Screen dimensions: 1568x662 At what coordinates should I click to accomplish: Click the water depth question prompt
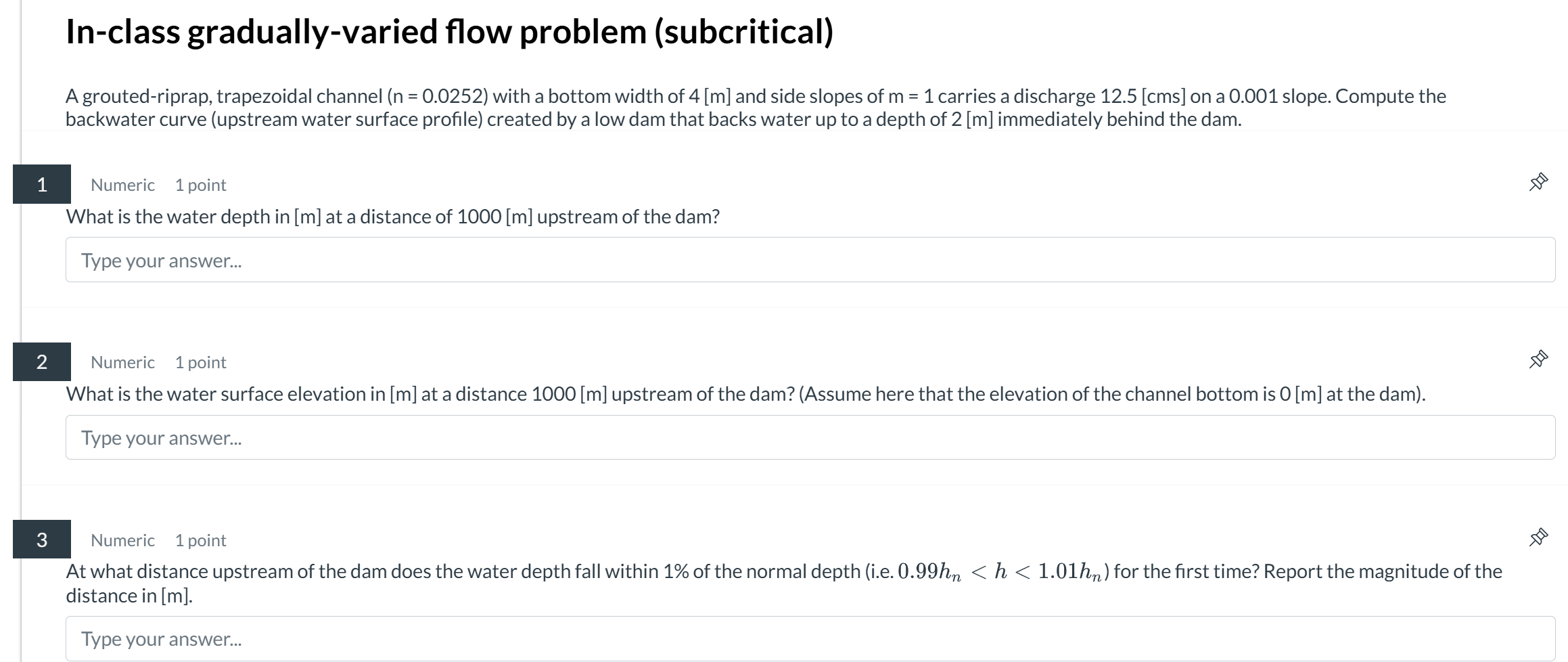point(392,217)
